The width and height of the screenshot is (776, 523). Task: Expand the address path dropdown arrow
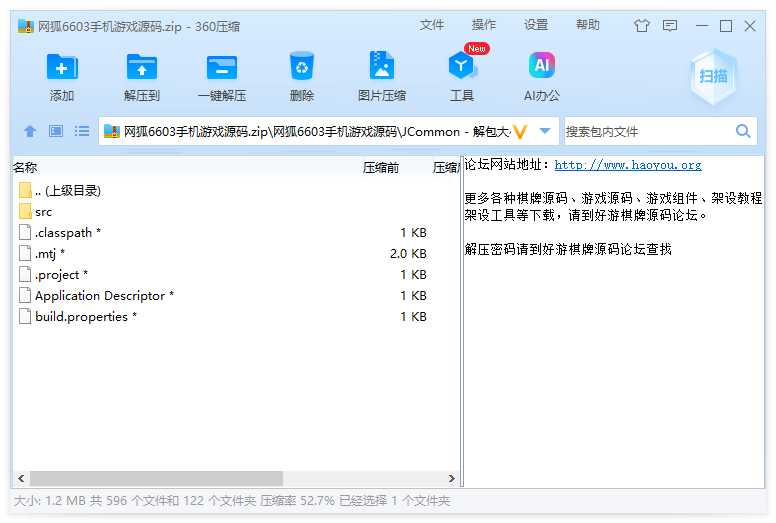pos(545,131)
